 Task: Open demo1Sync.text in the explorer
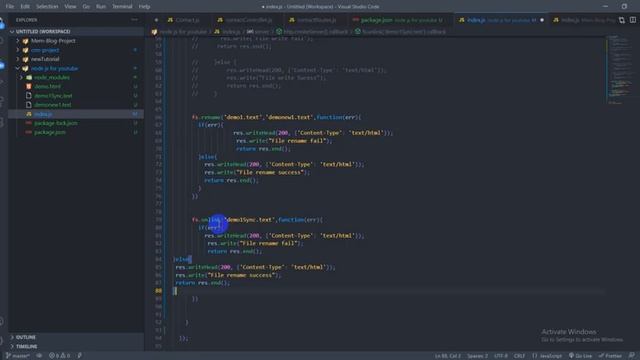point(76,96)
